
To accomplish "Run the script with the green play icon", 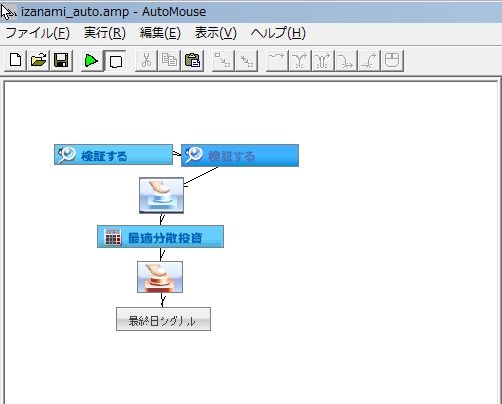I will pyautogui.click(x=92, y=61).
